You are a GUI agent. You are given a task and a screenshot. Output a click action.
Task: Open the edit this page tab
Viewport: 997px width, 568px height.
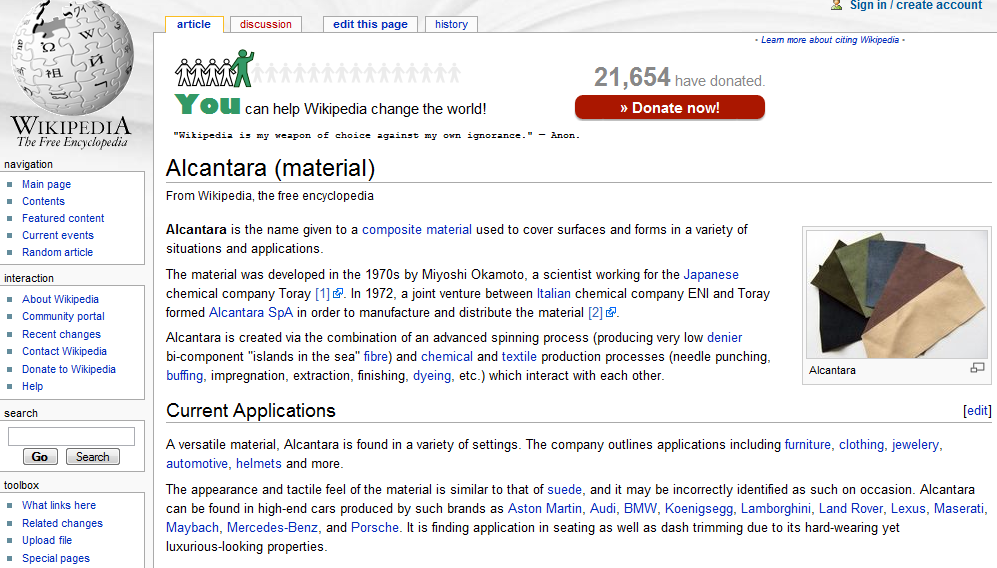[370, 24]
